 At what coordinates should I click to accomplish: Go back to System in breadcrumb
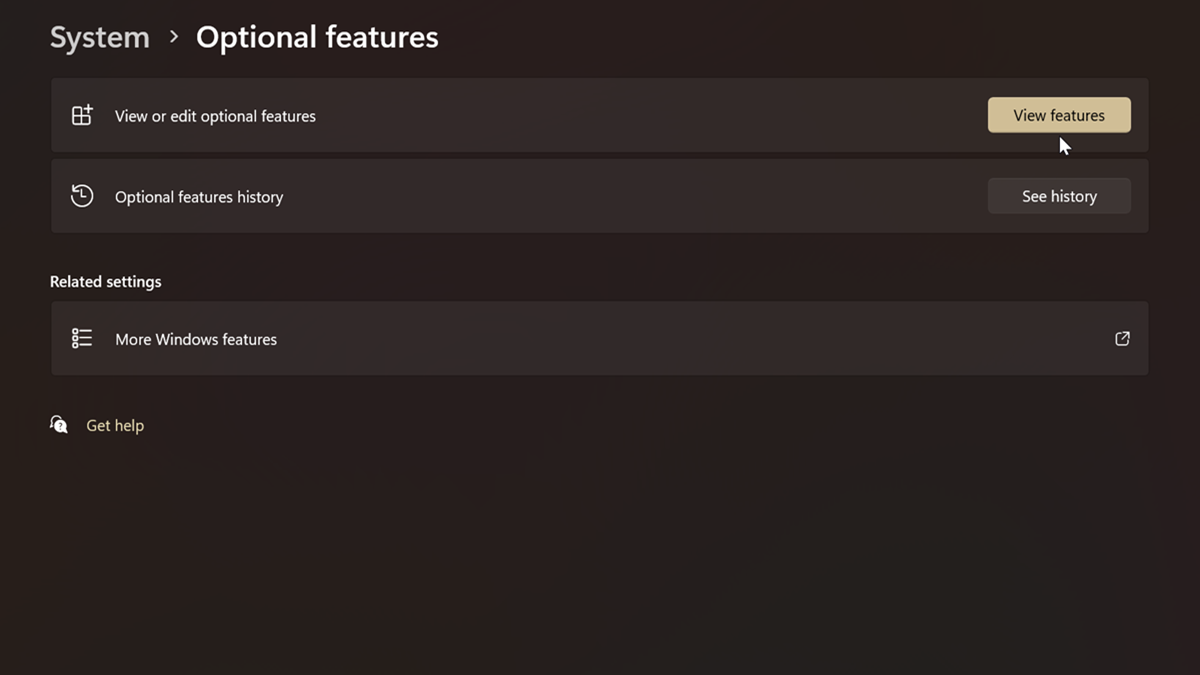[x=100, y=38]
